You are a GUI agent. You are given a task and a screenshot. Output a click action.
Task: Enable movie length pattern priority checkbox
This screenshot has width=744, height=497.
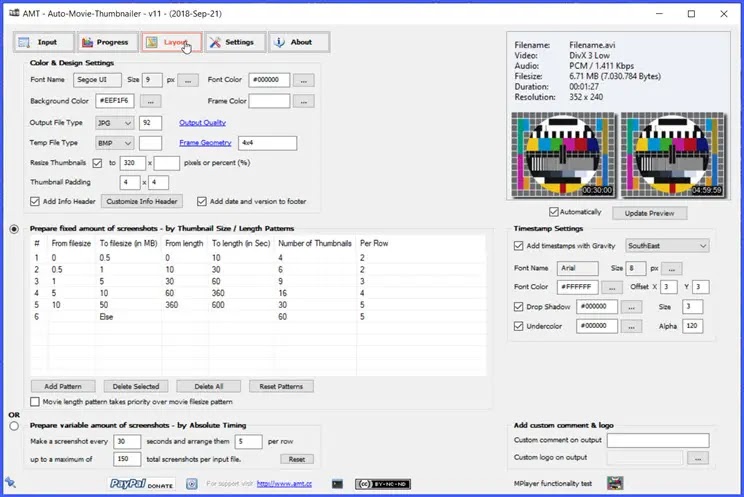tap(35, 402)
